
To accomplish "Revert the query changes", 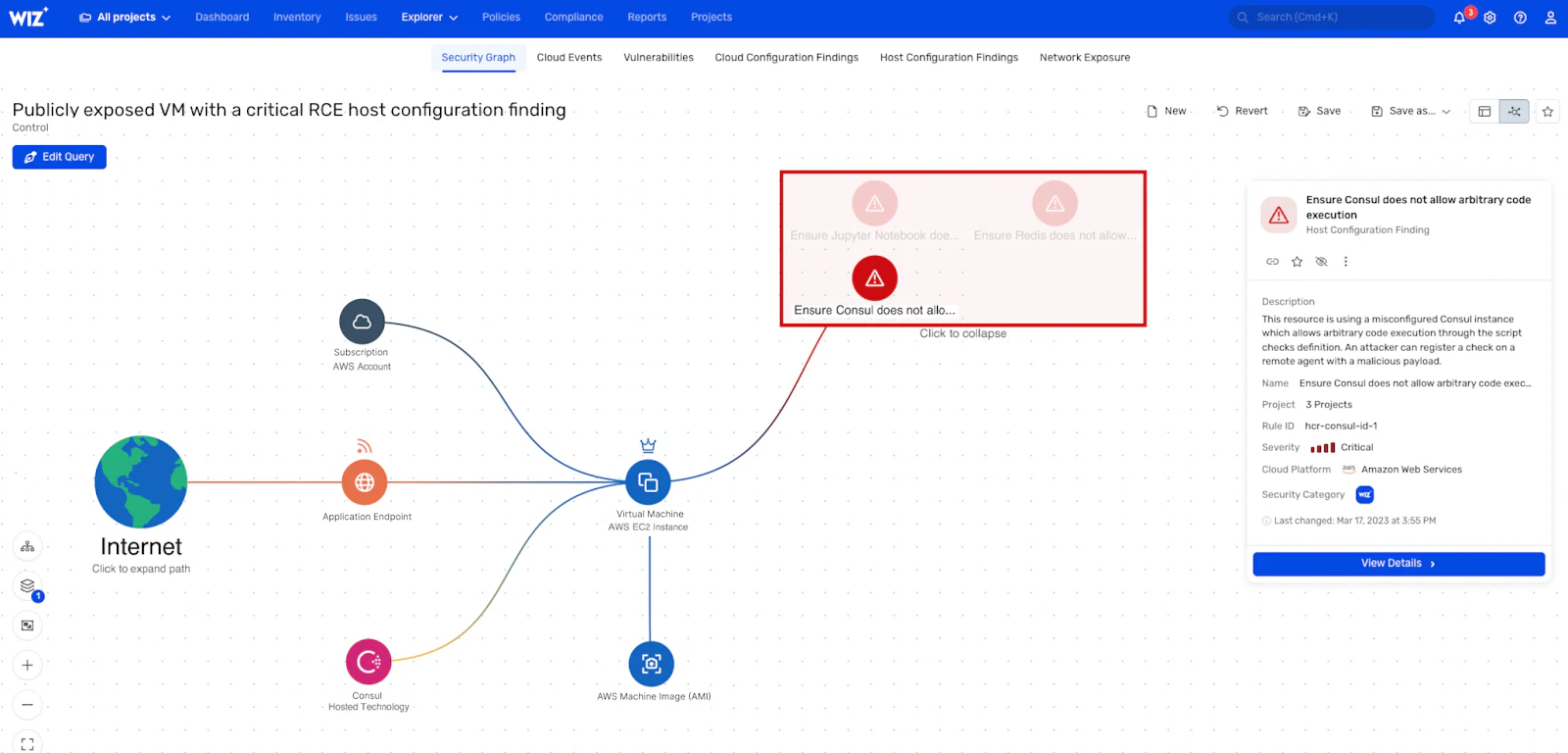I will coord(1242,112).
